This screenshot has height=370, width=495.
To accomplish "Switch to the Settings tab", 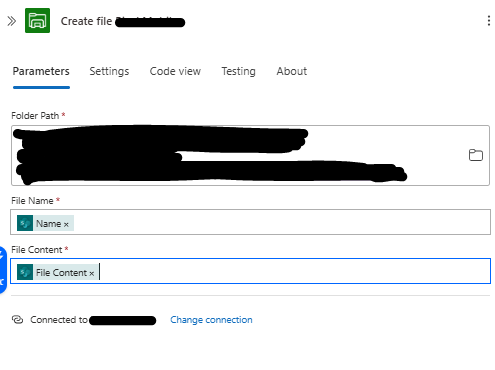I will (x=109, y=71).
